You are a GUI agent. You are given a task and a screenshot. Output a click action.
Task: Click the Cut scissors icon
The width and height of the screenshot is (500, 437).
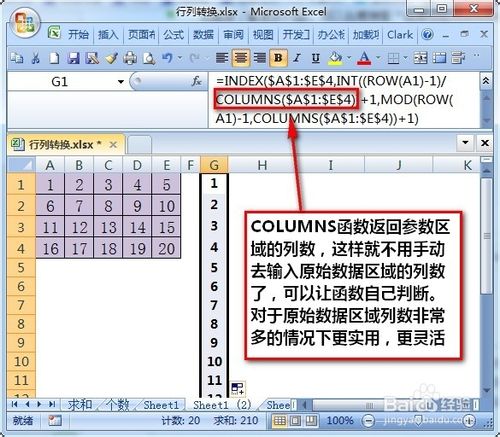pyautogui.click(x=35, y=58)
